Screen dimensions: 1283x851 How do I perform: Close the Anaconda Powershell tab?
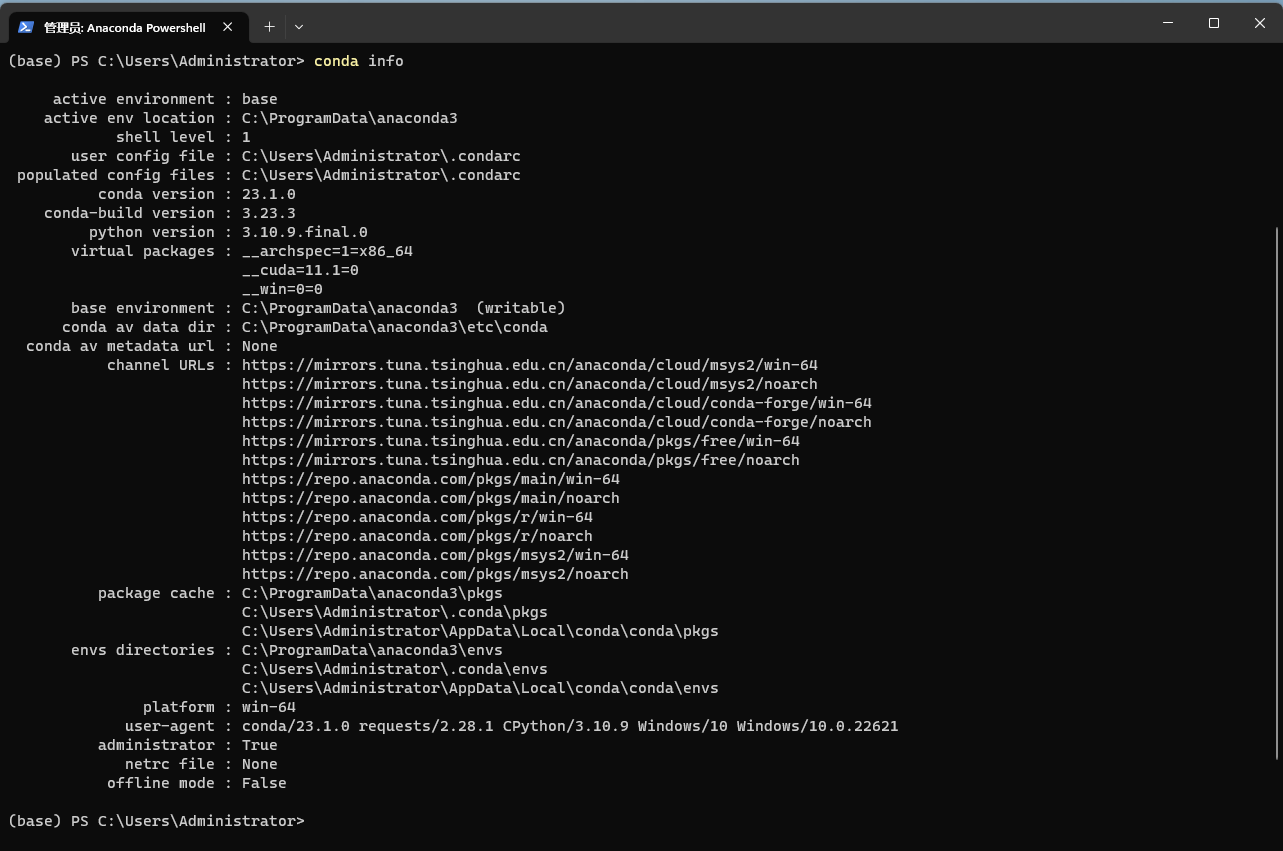point(228,27)
